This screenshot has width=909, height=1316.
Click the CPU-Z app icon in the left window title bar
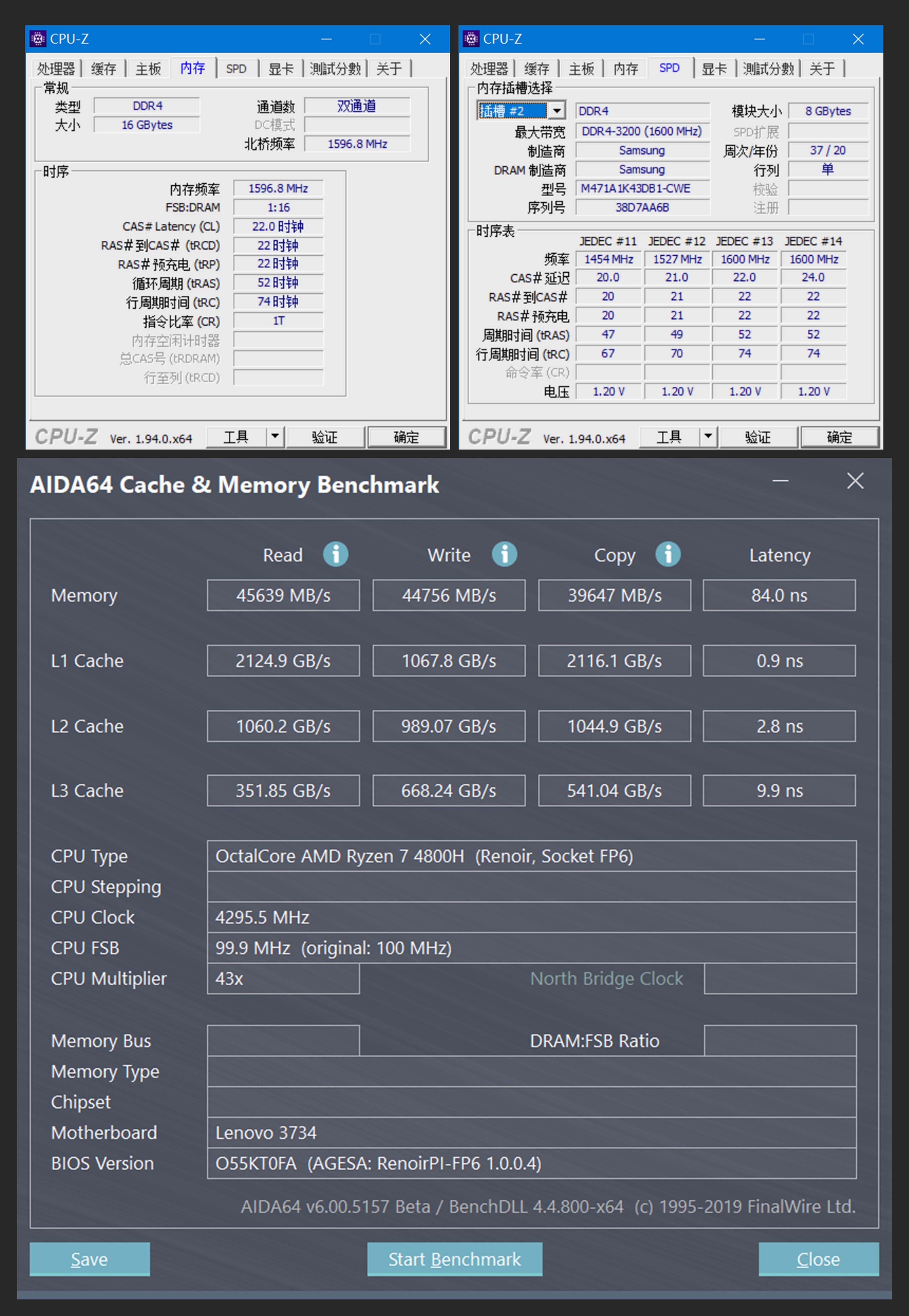click(x=38, y=39)
